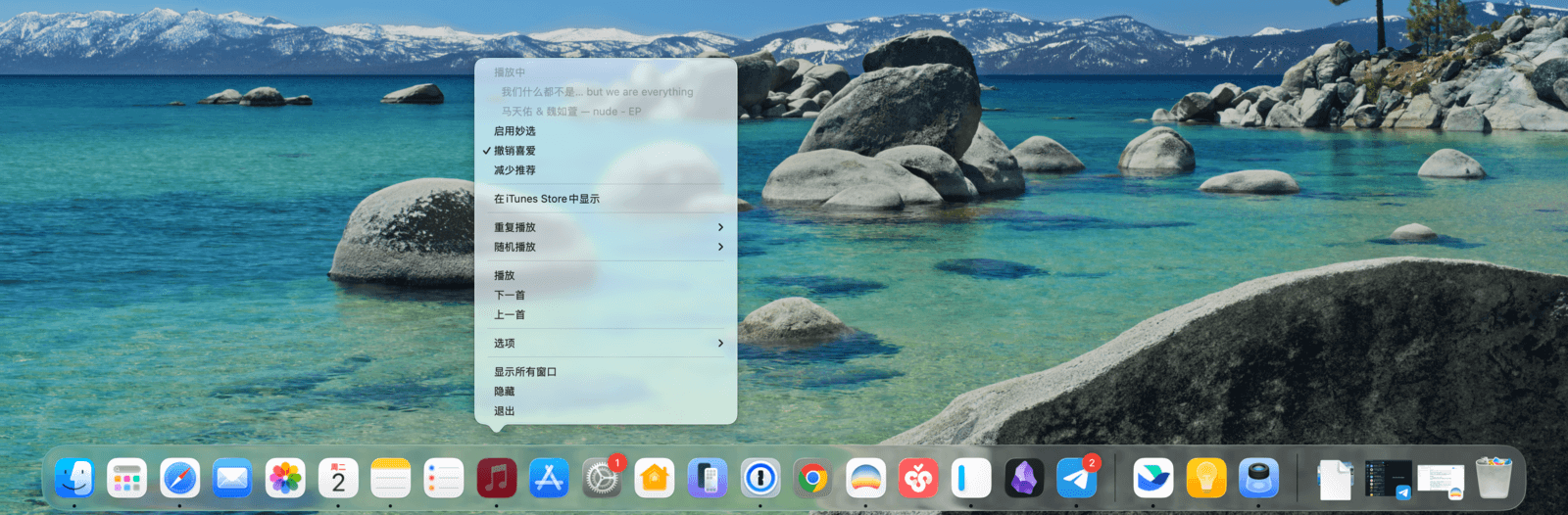Quit Music using 退出
This screenshot has width=1568, height=515.
[x=505, y=411]
